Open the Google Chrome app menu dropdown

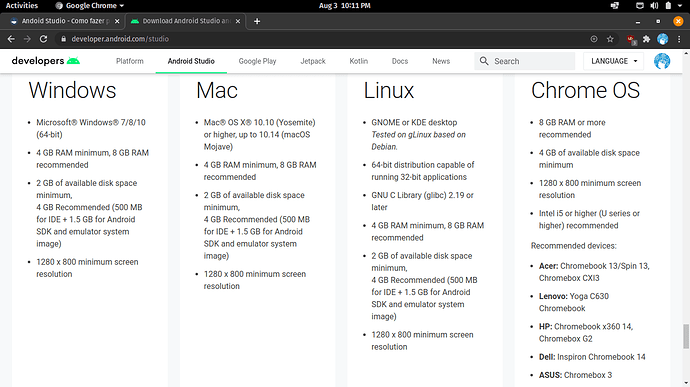tap(90, 6)
